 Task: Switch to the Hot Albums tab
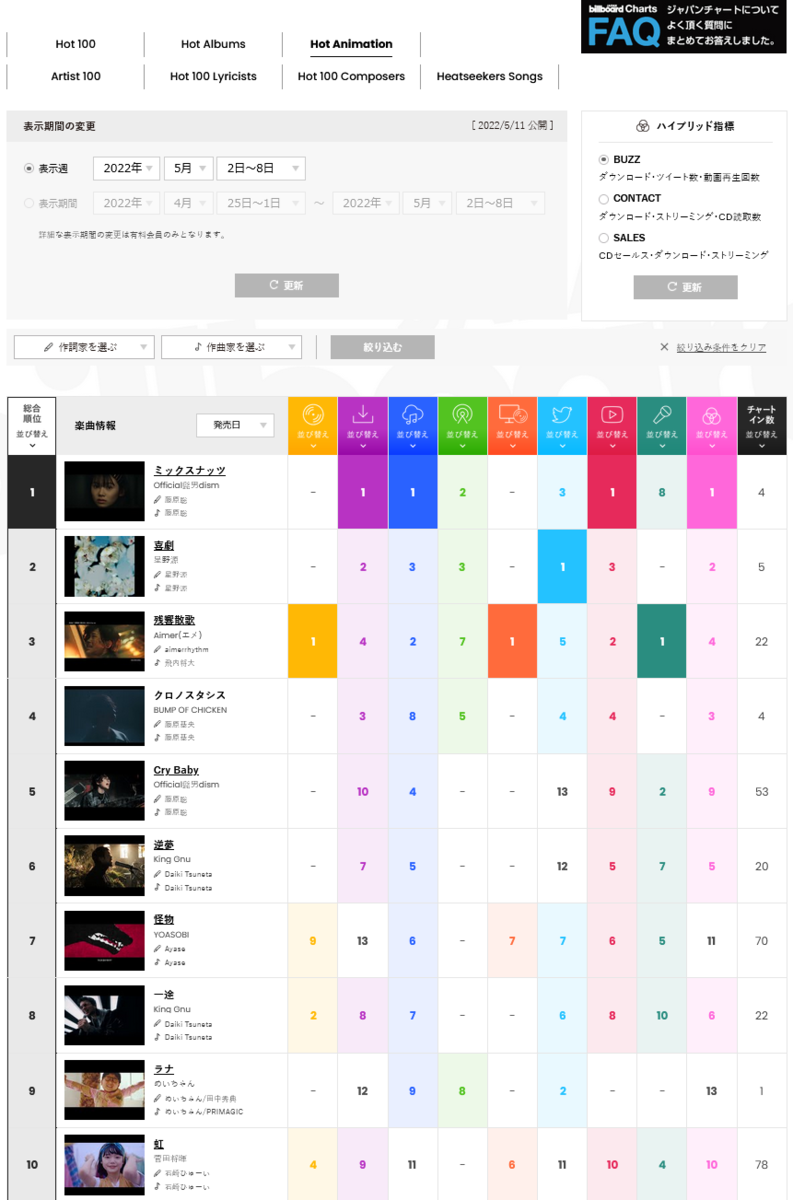[213, 44]
